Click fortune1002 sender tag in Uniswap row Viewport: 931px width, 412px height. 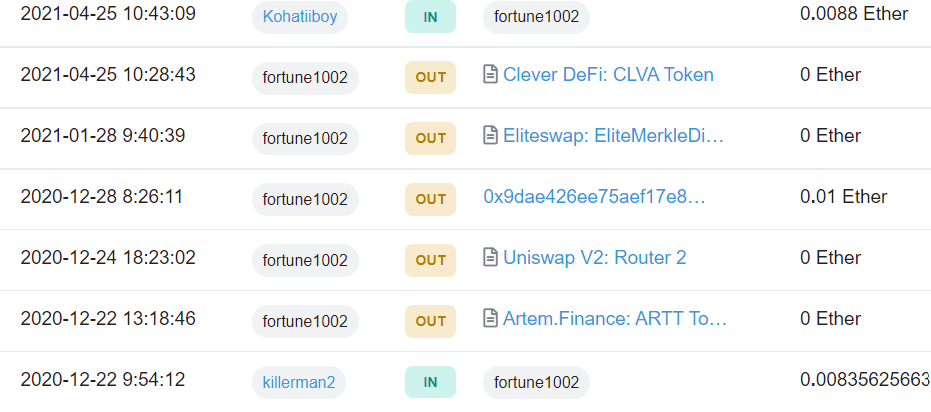click(305, 260)
